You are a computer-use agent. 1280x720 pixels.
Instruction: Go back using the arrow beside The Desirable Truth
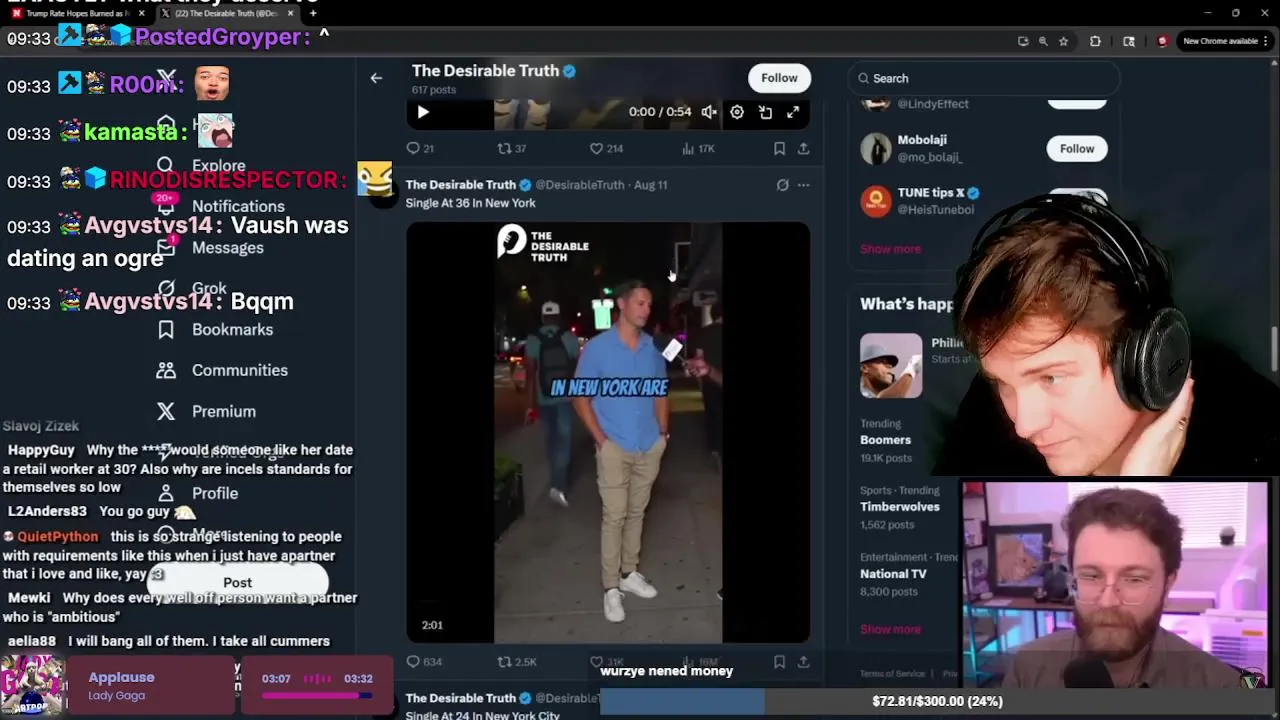coord(376,78)
